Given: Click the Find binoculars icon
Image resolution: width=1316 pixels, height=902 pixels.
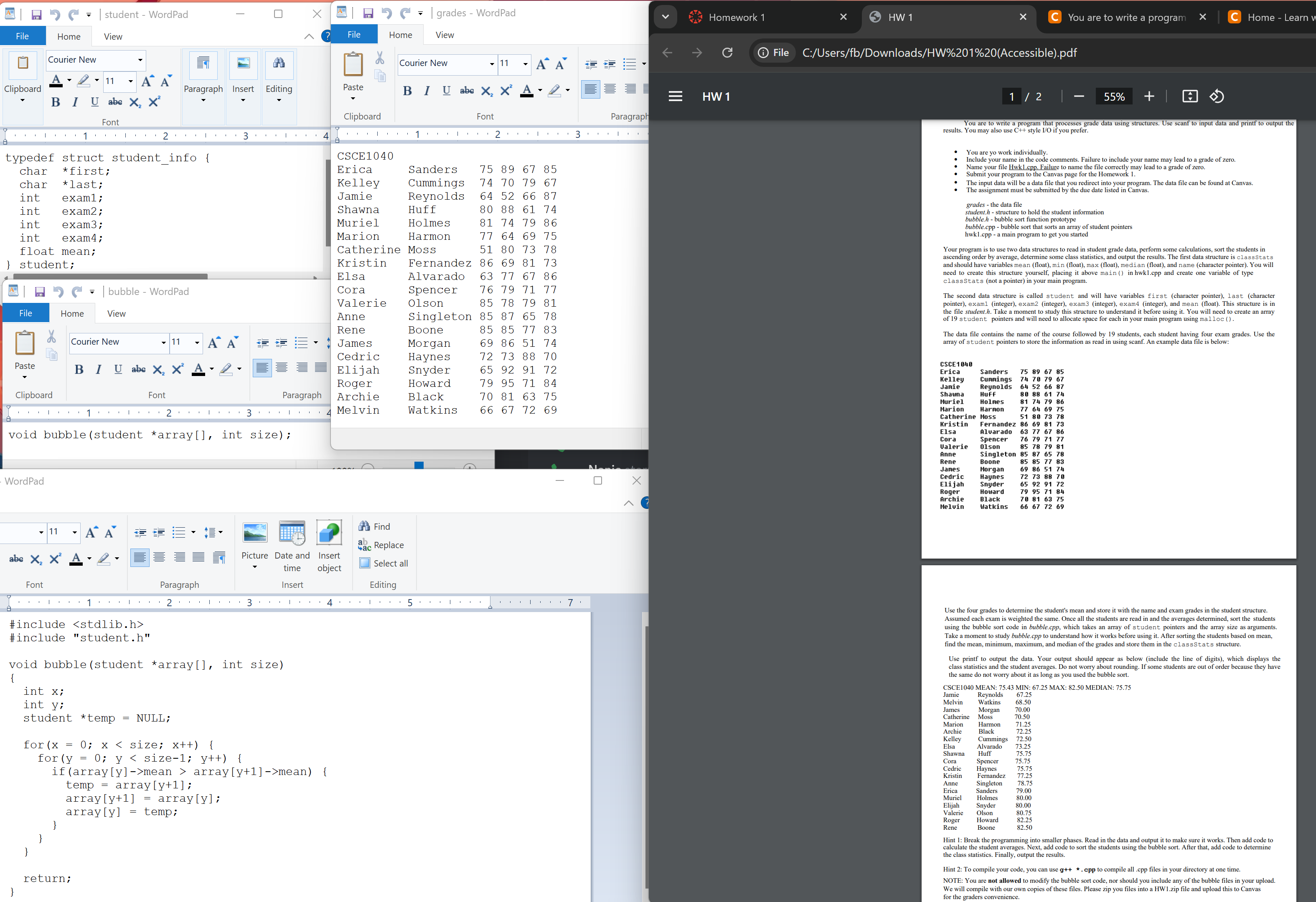Looking at the screenshot, I should coord(364,526).
